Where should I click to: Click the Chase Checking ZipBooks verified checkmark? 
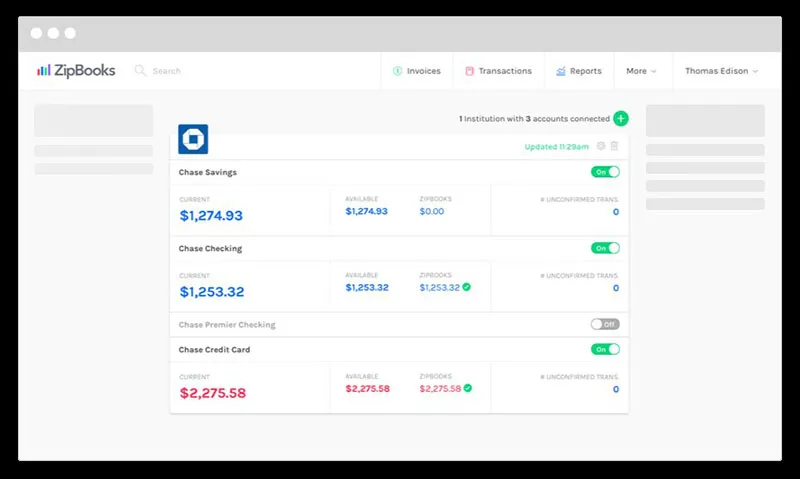tap(466, 287)
